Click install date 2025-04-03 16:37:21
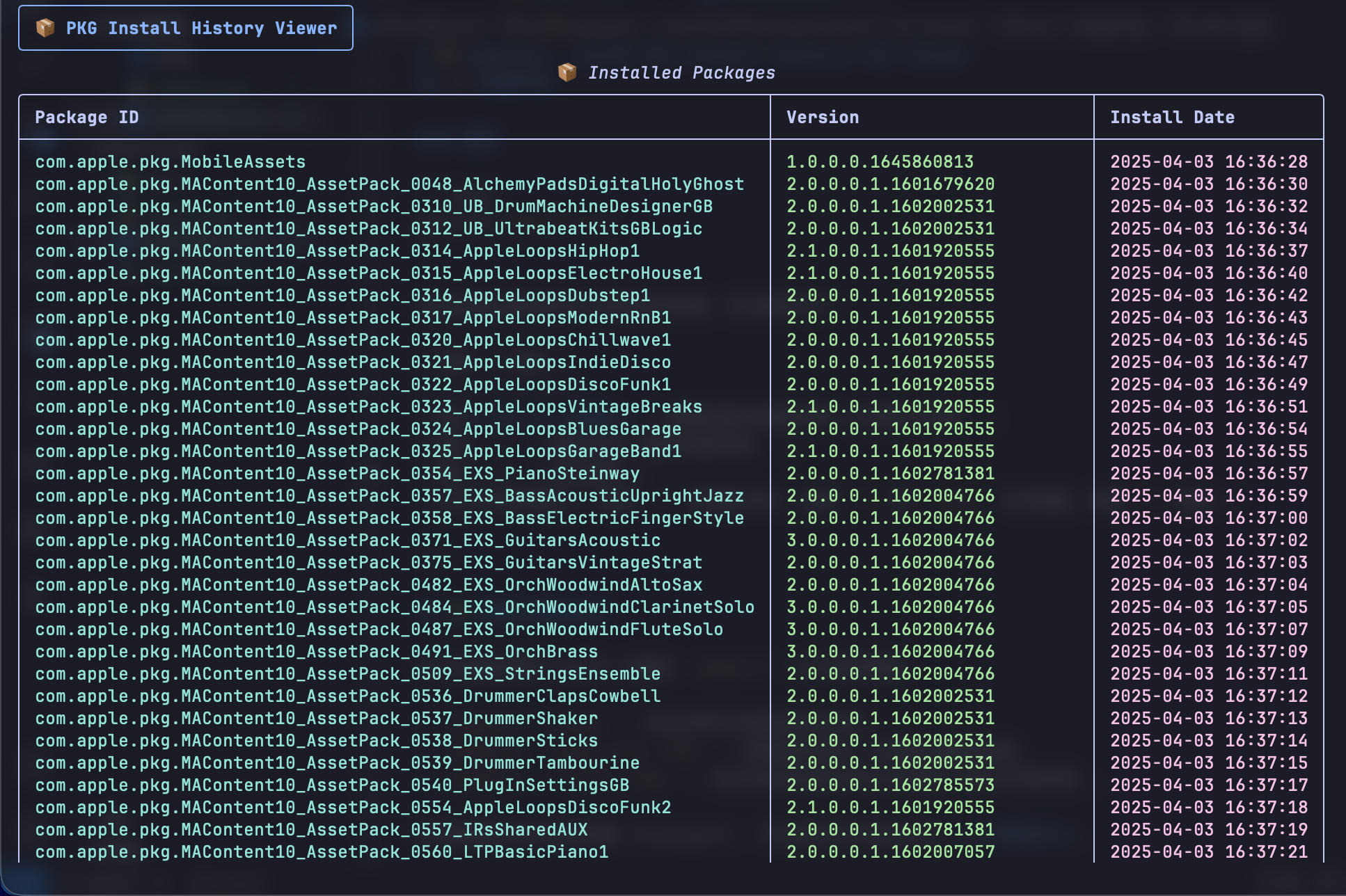This screenshot has height=896, width=1346. tap(1209, 851)
